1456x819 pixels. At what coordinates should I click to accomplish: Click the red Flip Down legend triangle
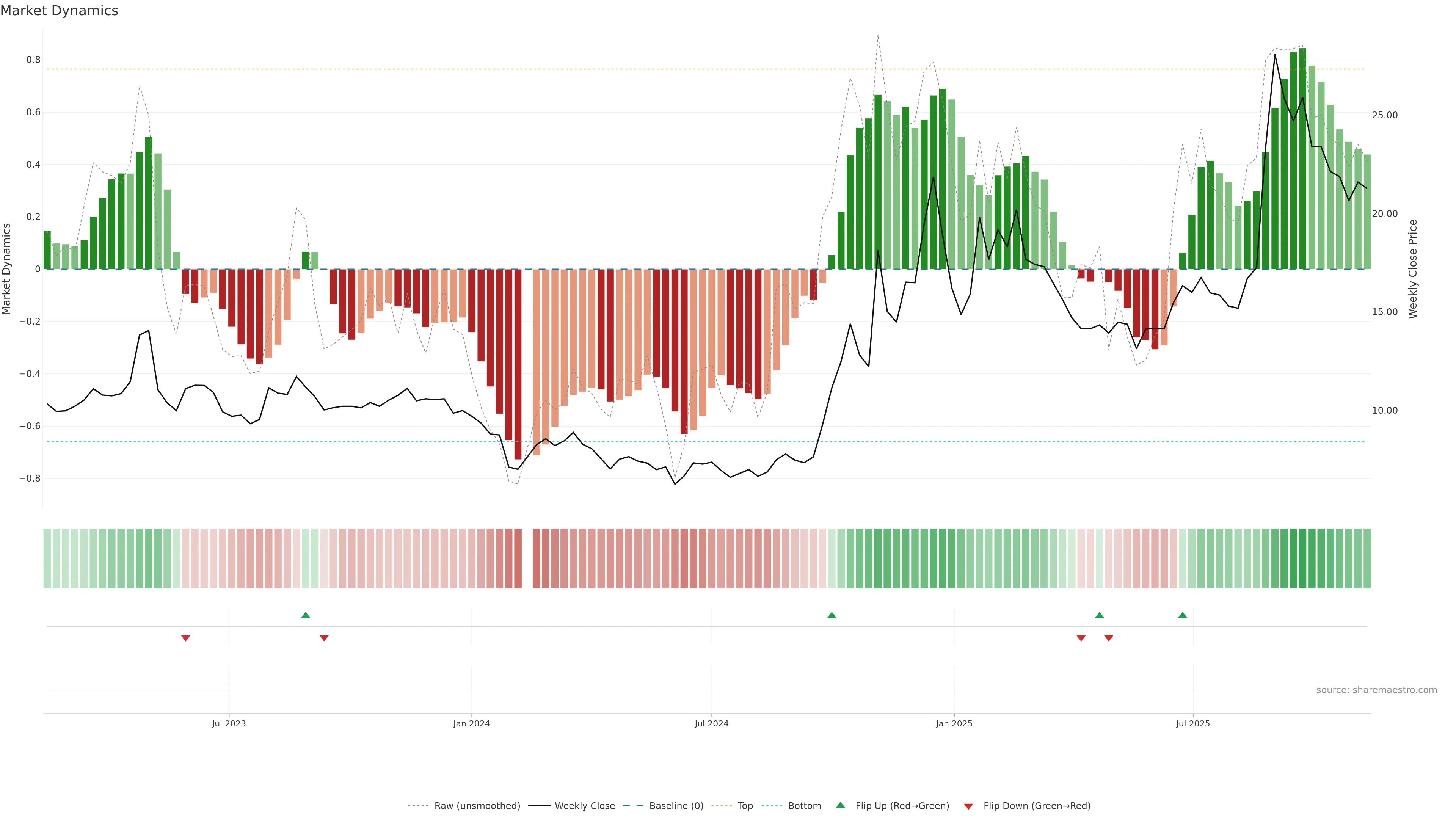pyautogui.click(x=968, y=806)
